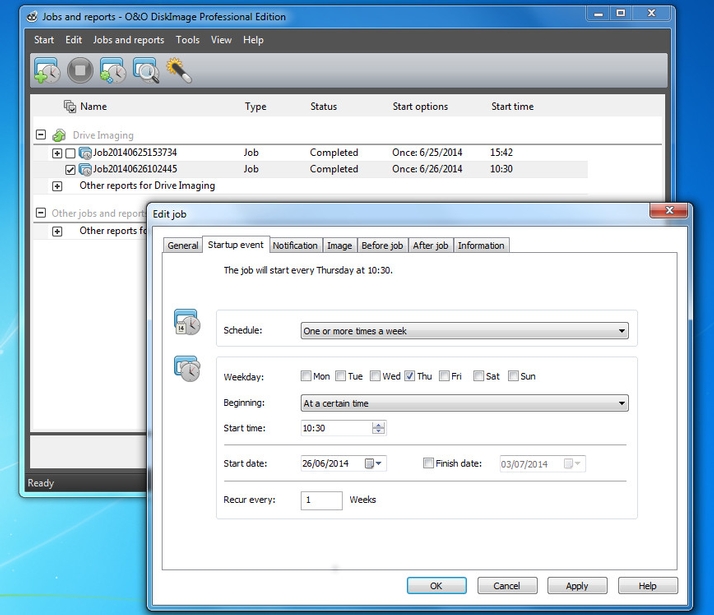Open the View menu
714x615 pixels.
coord(221,40)
